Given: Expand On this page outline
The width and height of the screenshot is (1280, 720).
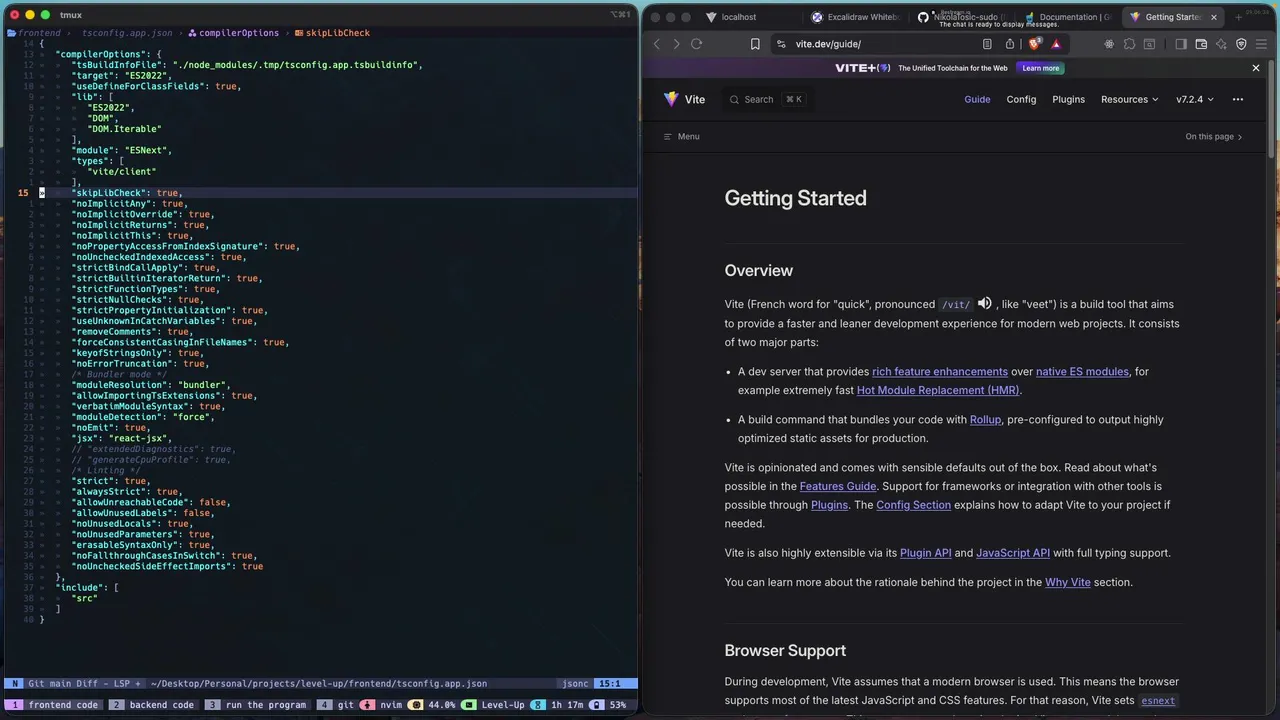Looking at the screenshot, I should click(x=1214, y=137).
